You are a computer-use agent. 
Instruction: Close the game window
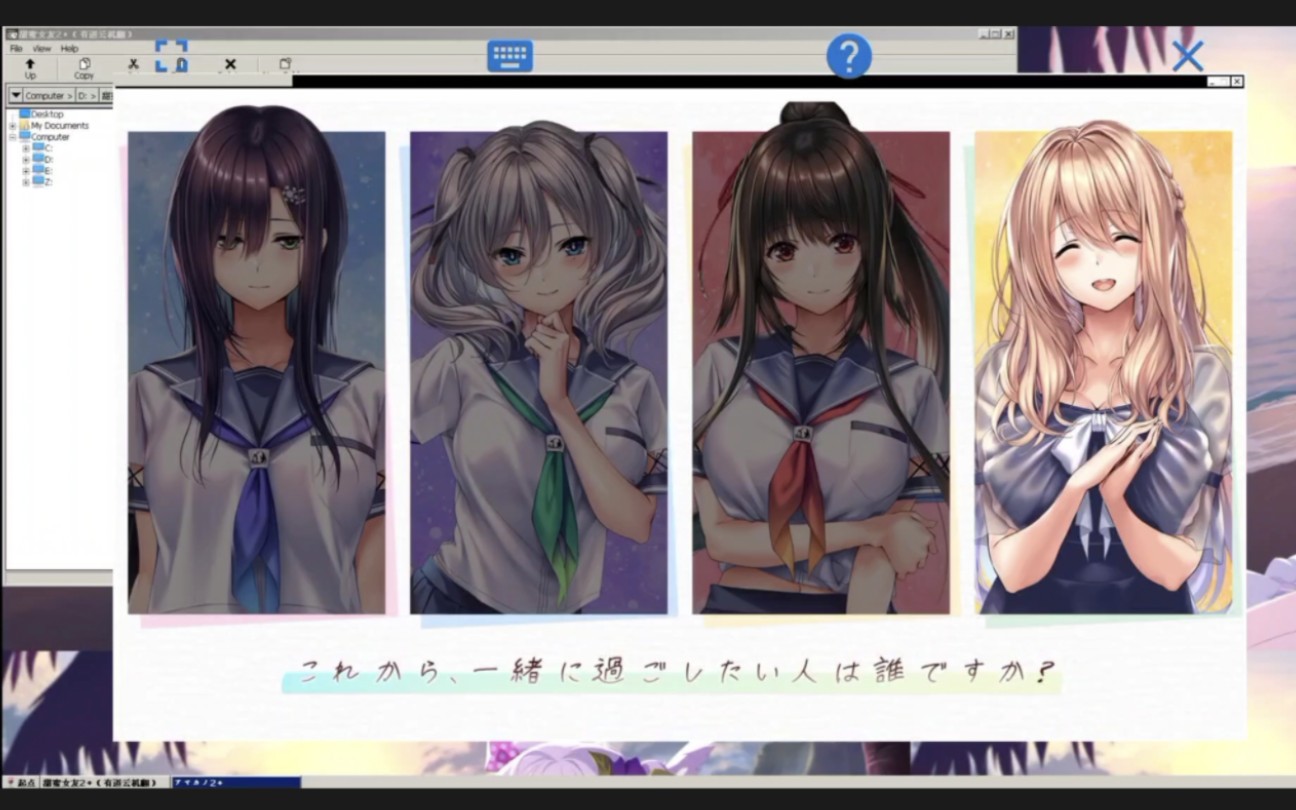[1237, 81]
